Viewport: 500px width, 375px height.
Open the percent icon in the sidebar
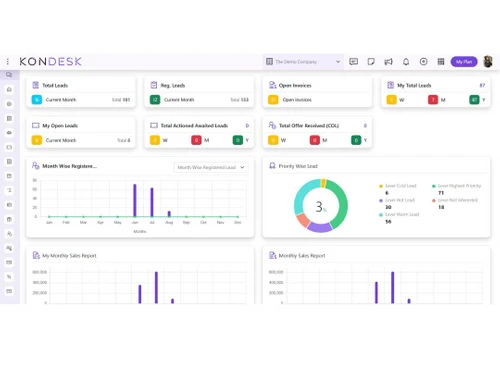tap(9, 277)
